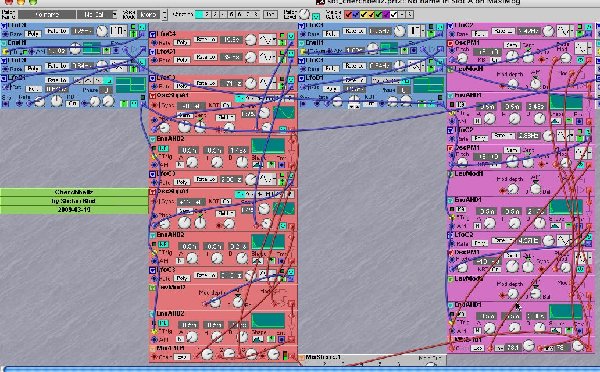Toggle first yellow visible cables checkbox
This screenshot has width=600, height=372.
(x=364, y=15)
